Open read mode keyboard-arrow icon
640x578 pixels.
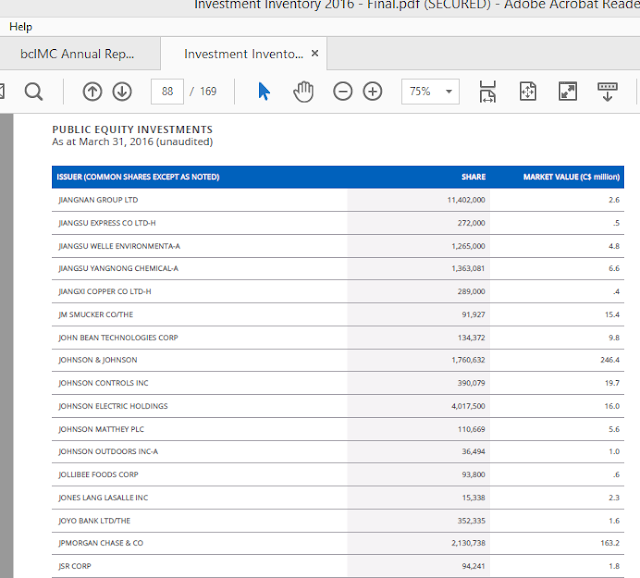[607, 91]
